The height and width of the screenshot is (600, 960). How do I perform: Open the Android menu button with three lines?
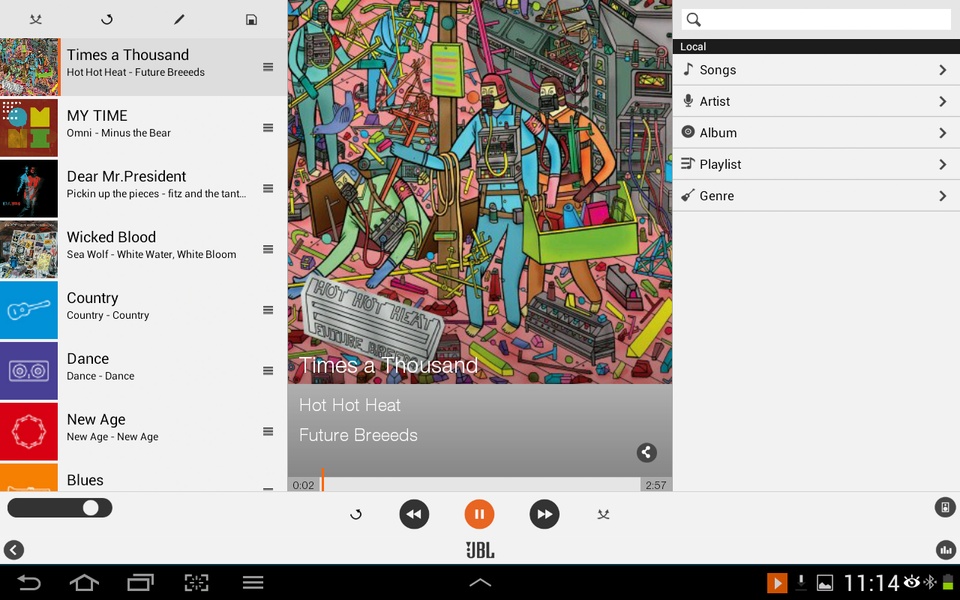point(253,582)
